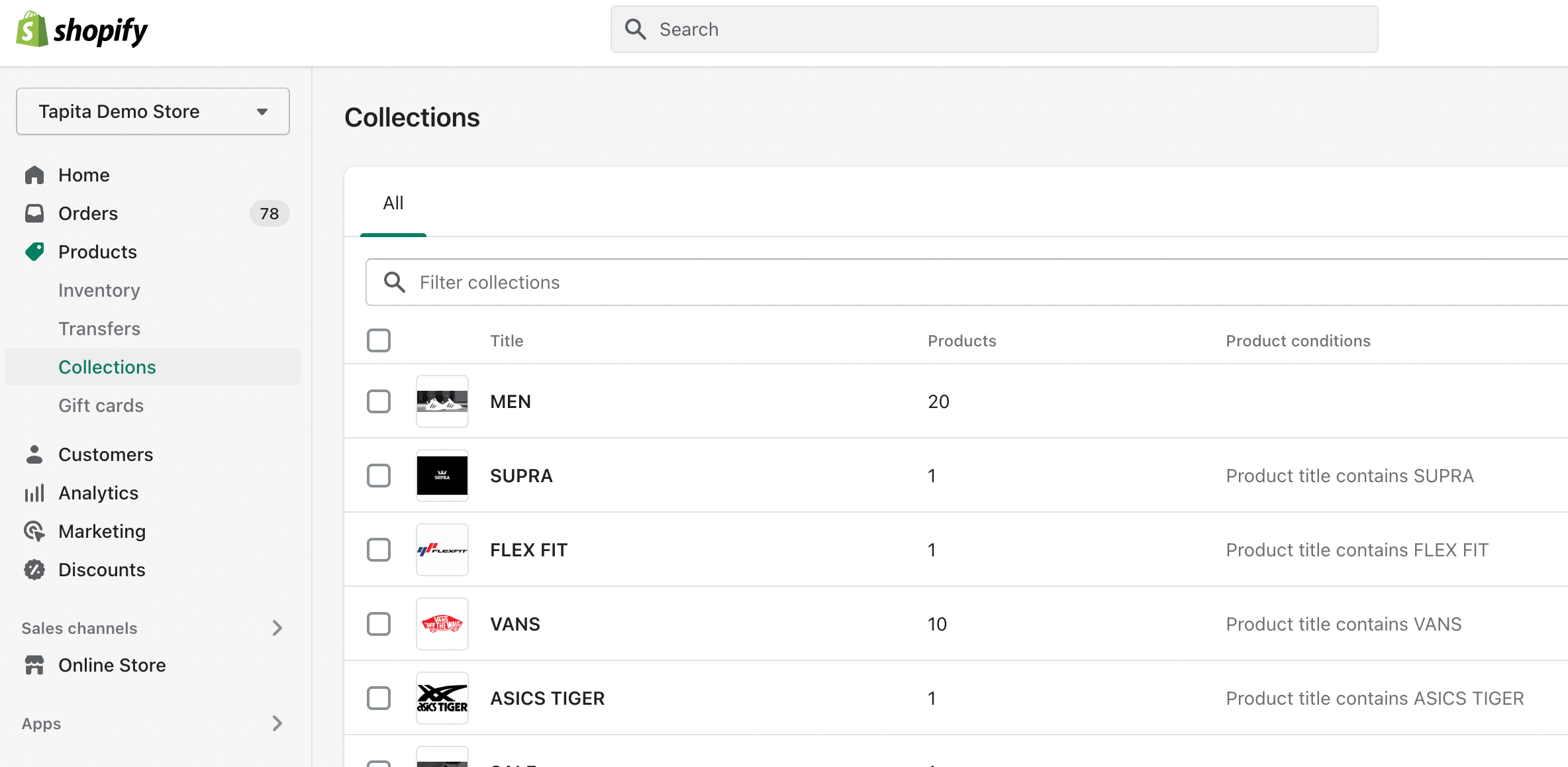Click the Online Store storefront icon

34,665
